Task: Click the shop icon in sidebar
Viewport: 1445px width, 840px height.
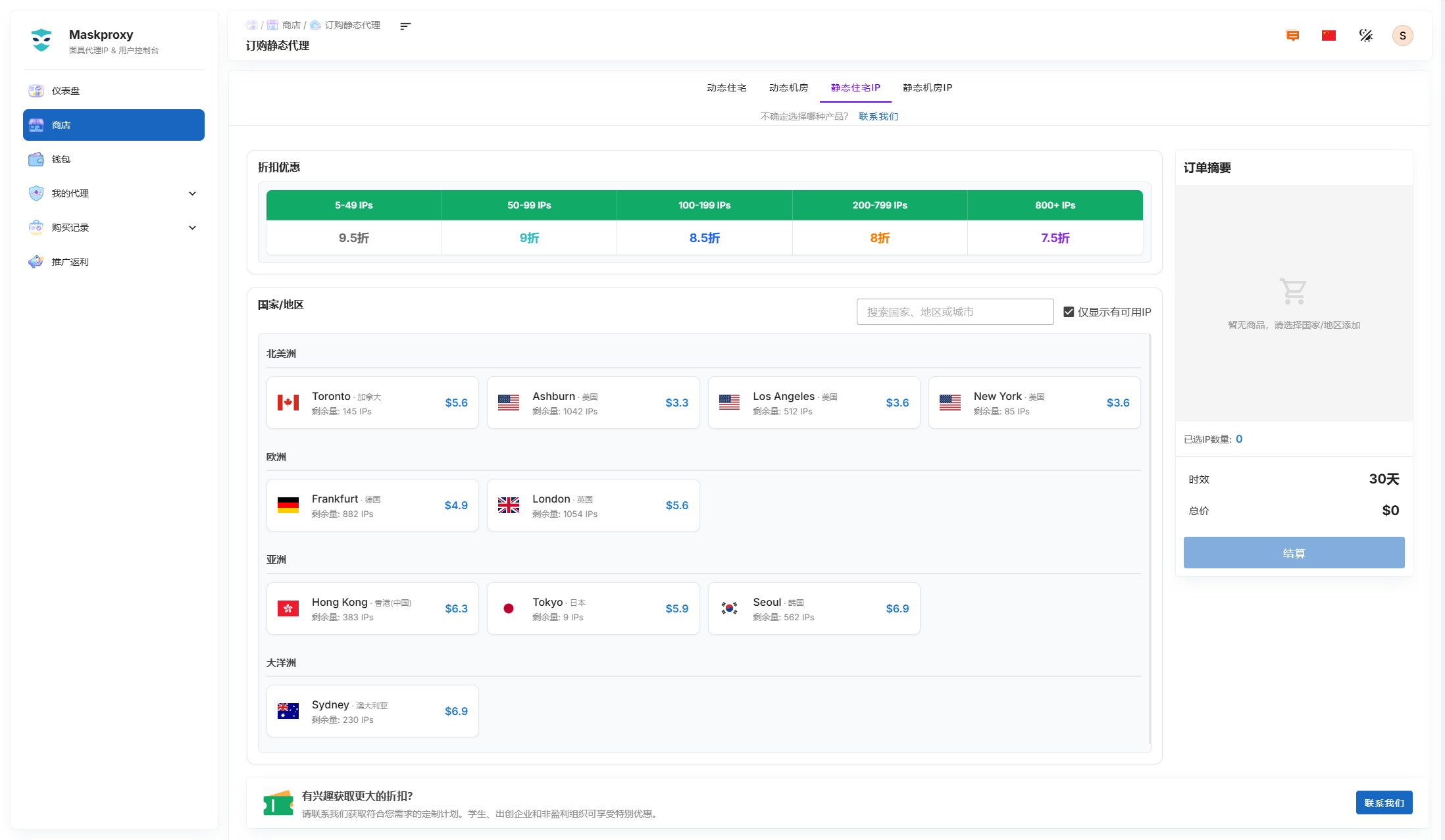Action: click(36, 125)
